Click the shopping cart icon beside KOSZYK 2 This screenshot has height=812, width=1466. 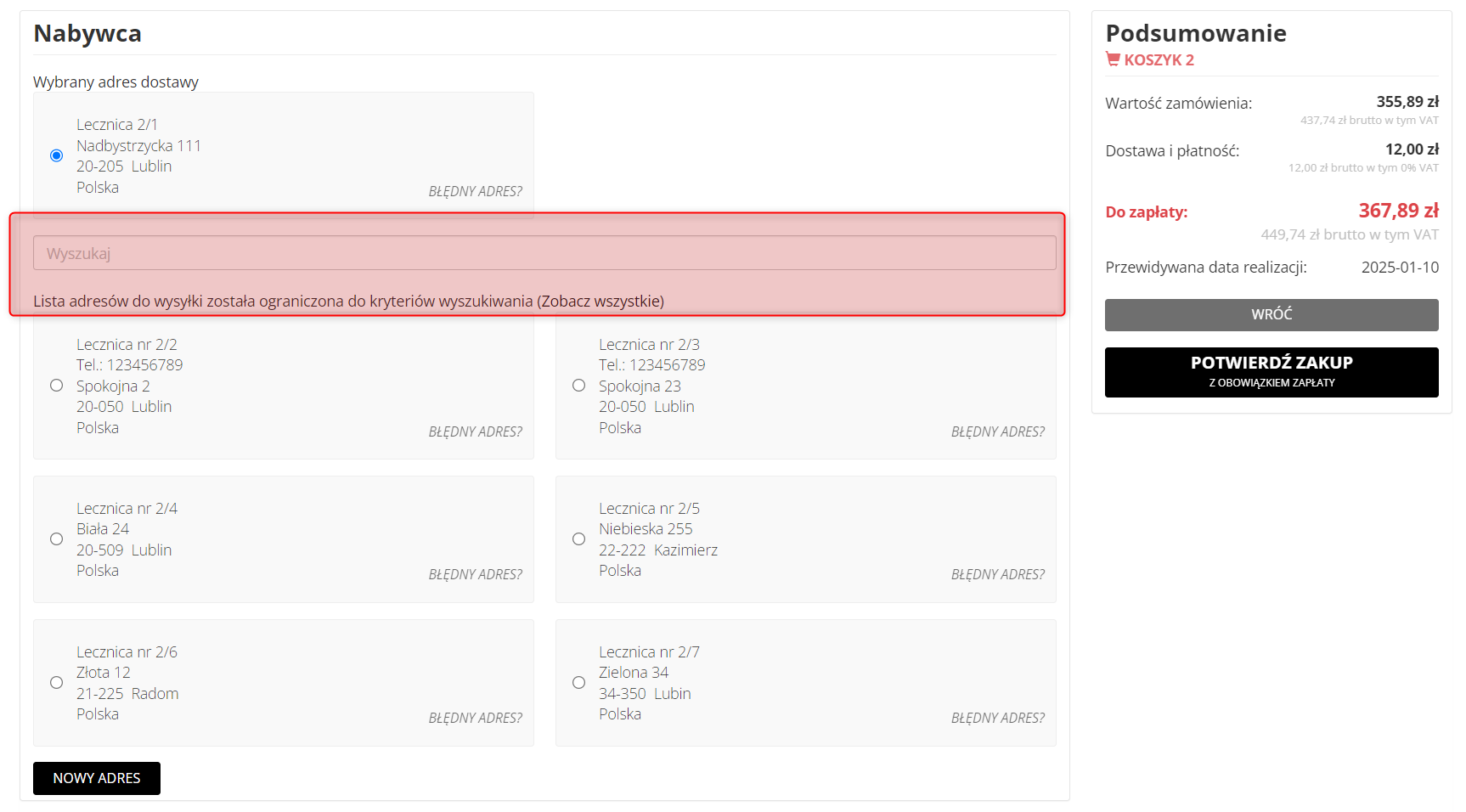pos(1113,59)
